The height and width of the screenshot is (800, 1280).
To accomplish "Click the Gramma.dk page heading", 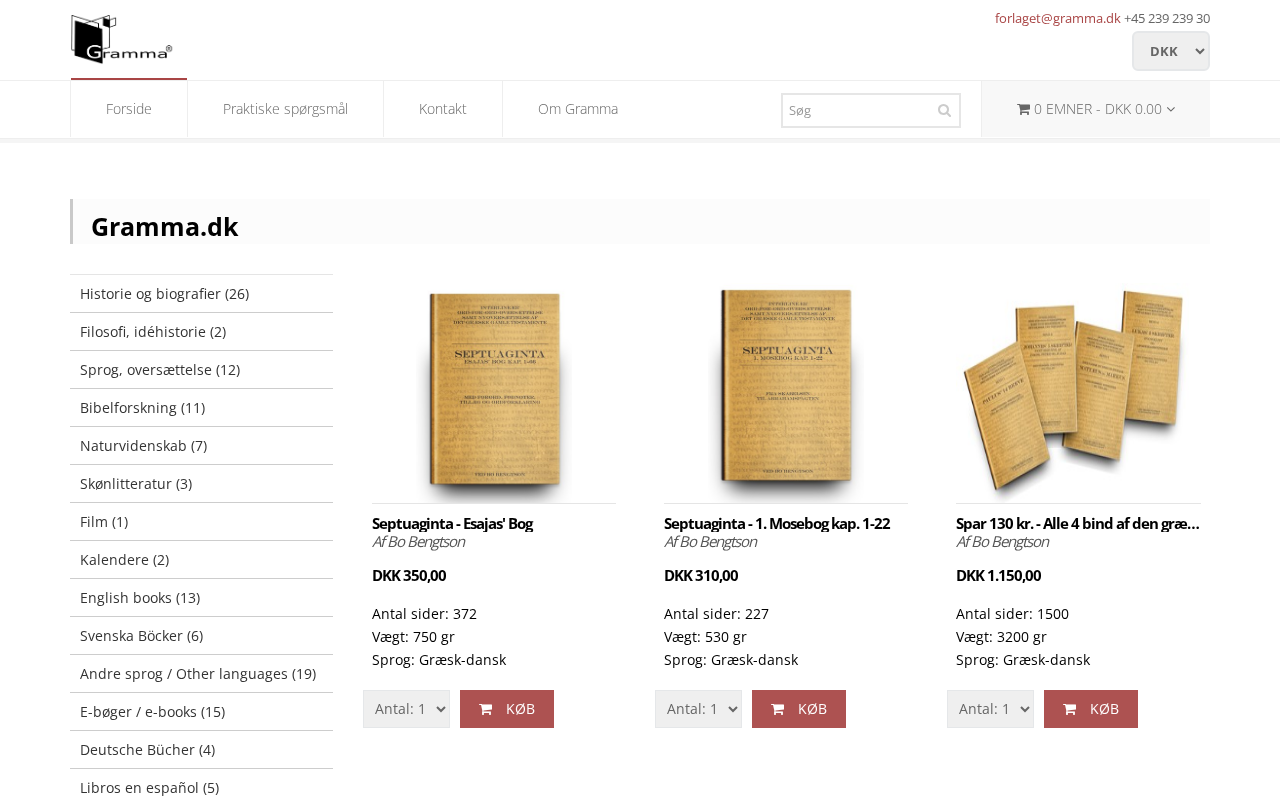I will click(x=165, y=227).
